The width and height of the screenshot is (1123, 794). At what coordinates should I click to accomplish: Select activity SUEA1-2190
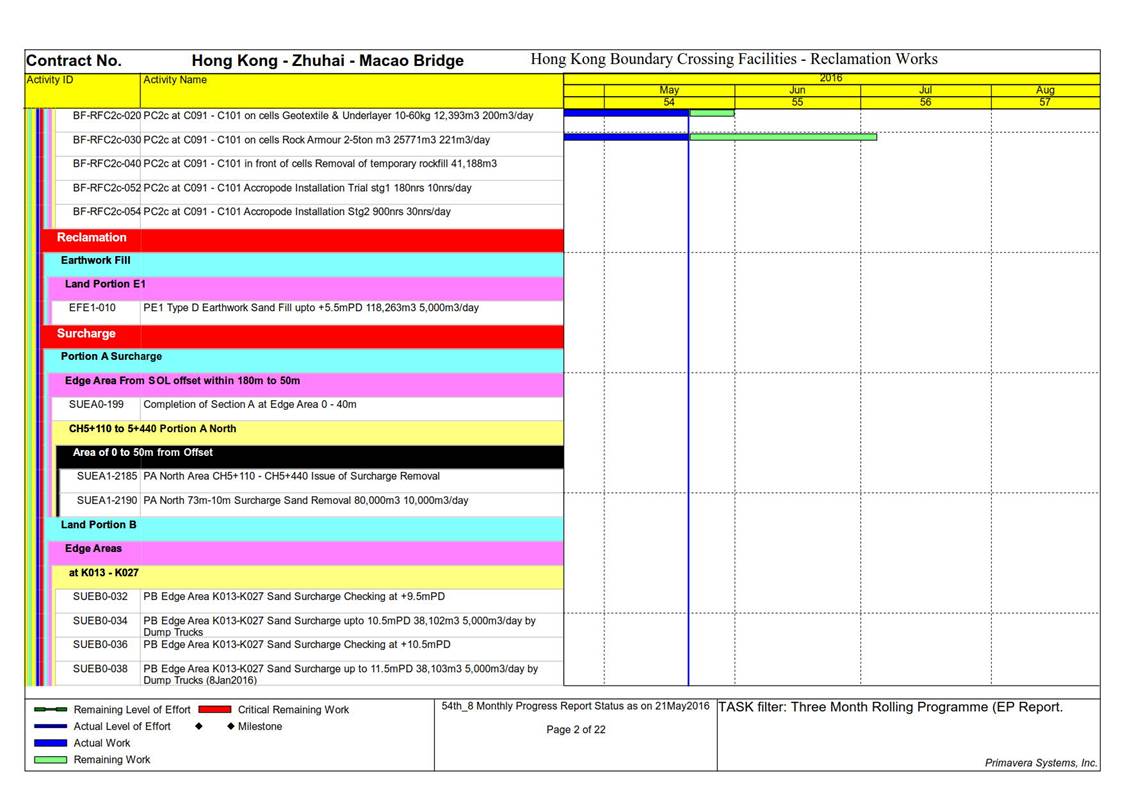312,504
